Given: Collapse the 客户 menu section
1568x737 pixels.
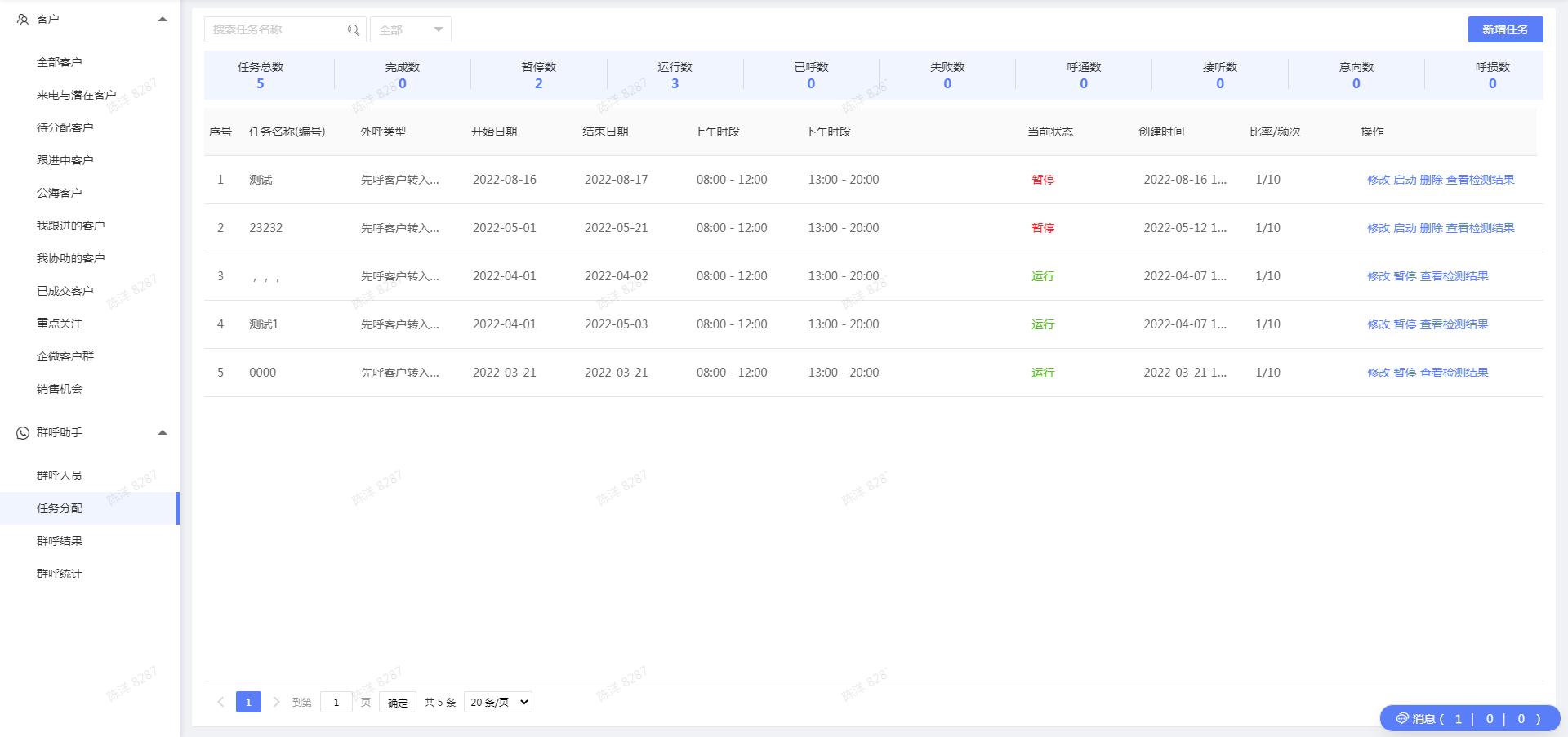Looking at the screenshot, I should click(x=163, y=19).
